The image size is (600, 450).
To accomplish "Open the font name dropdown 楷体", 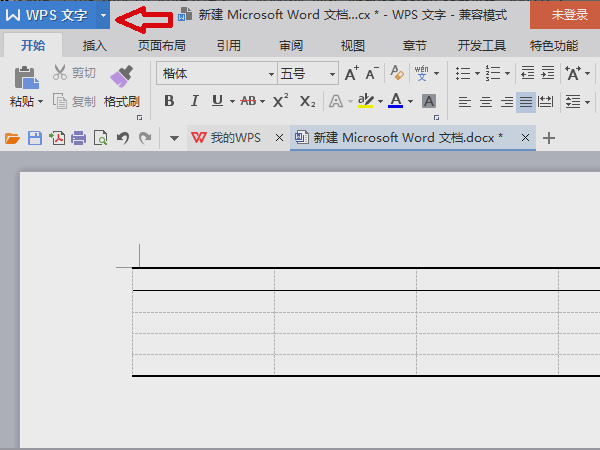I will click(271, 74).
